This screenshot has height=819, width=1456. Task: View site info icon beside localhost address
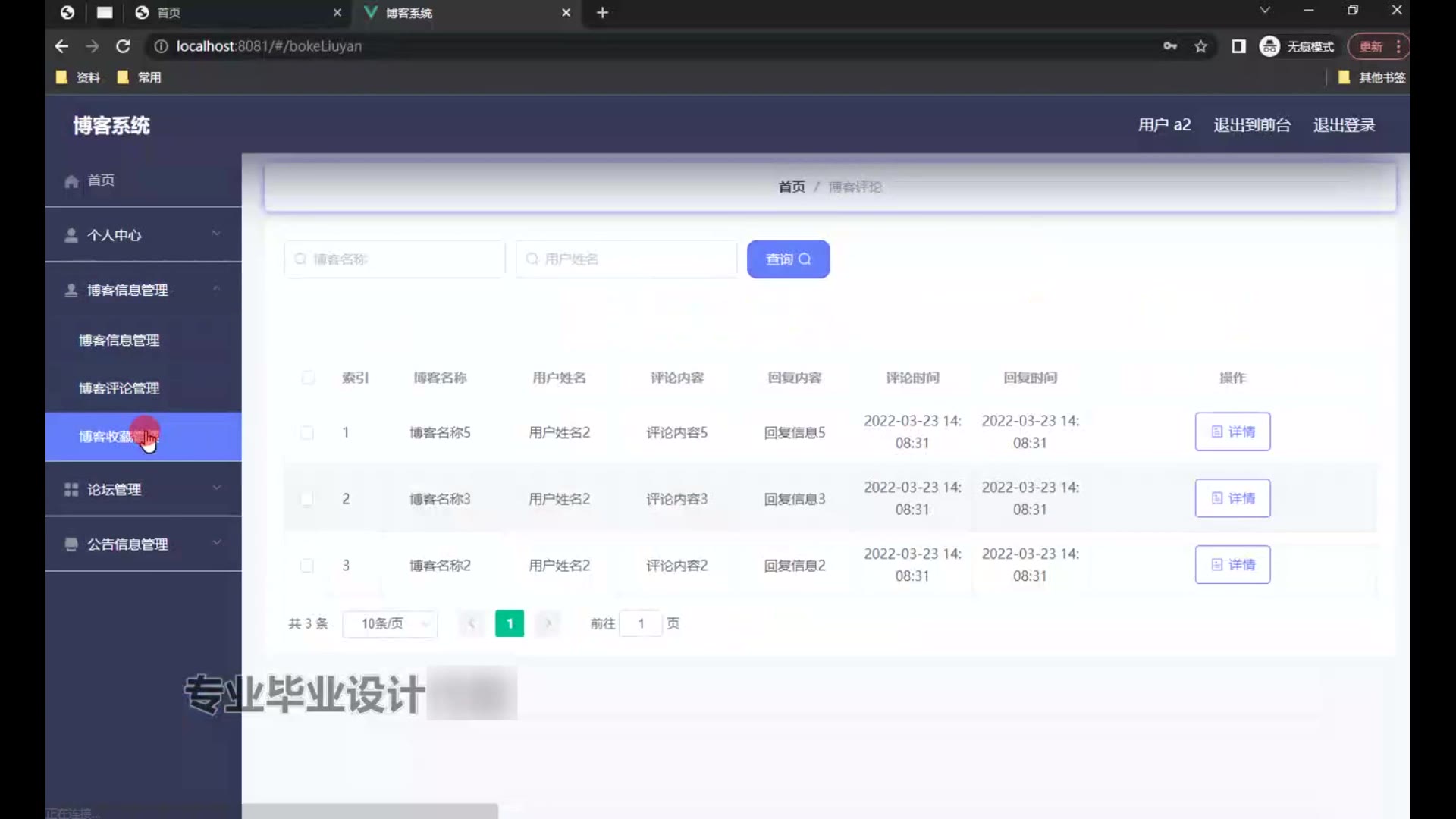tap(161, 46)
